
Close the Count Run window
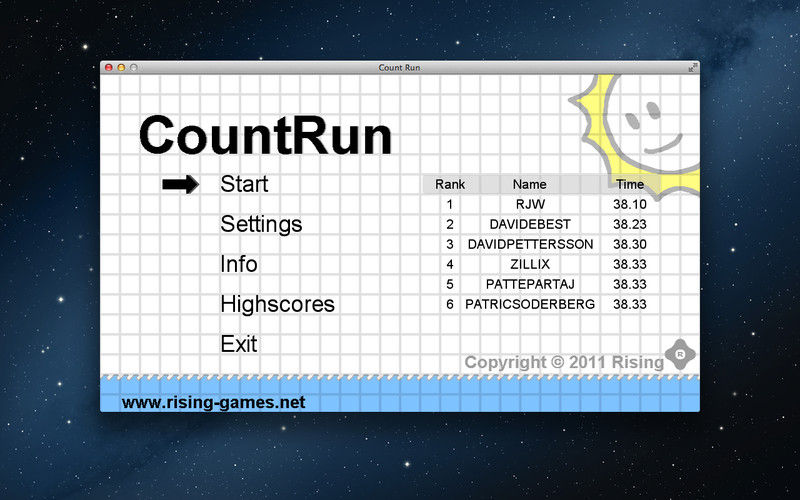(109, 67)
